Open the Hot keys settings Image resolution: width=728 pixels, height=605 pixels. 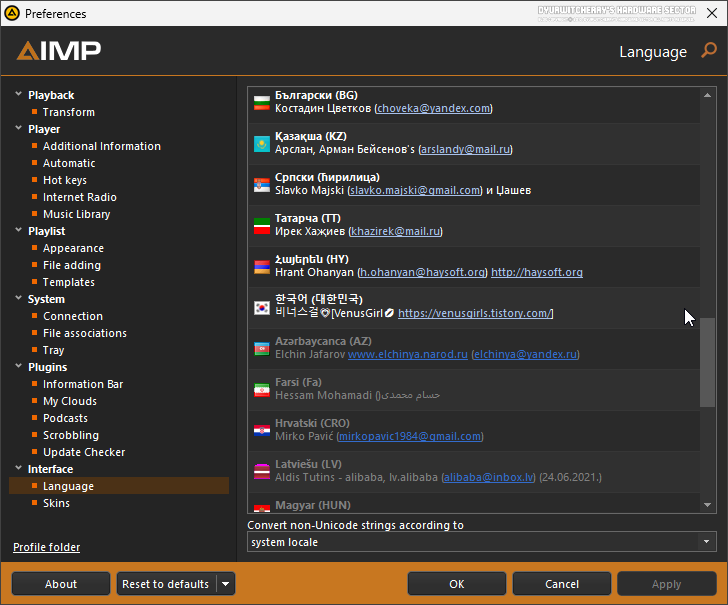(65, 180)
